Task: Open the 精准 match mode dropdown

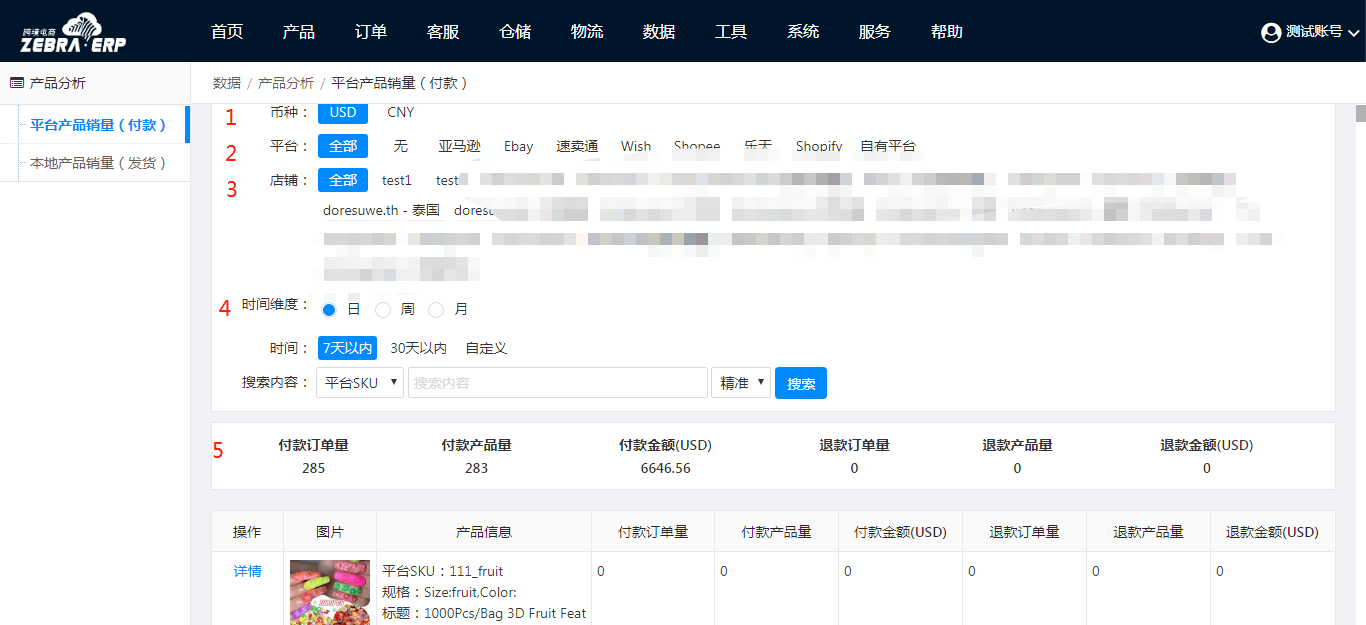Action: point(740,383)
